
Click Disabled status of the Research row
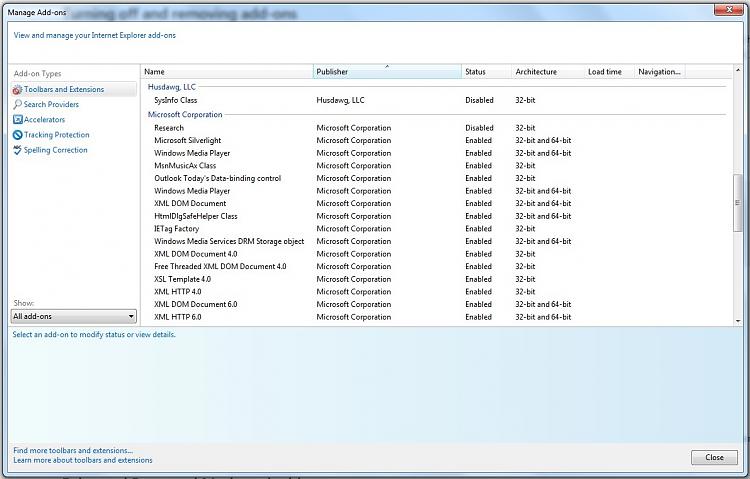pyautogui.click(x=479, y=128)
